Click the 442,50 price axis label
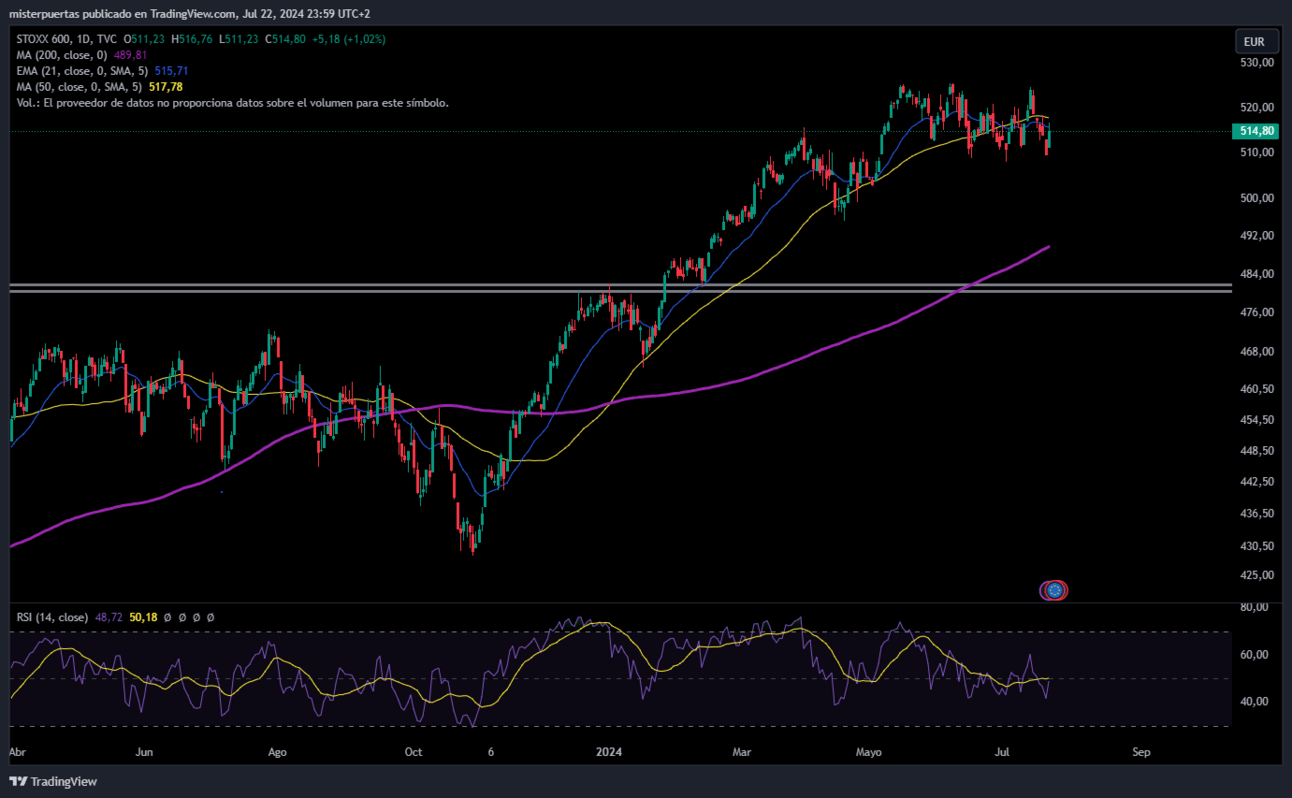 coord(1257,482)
